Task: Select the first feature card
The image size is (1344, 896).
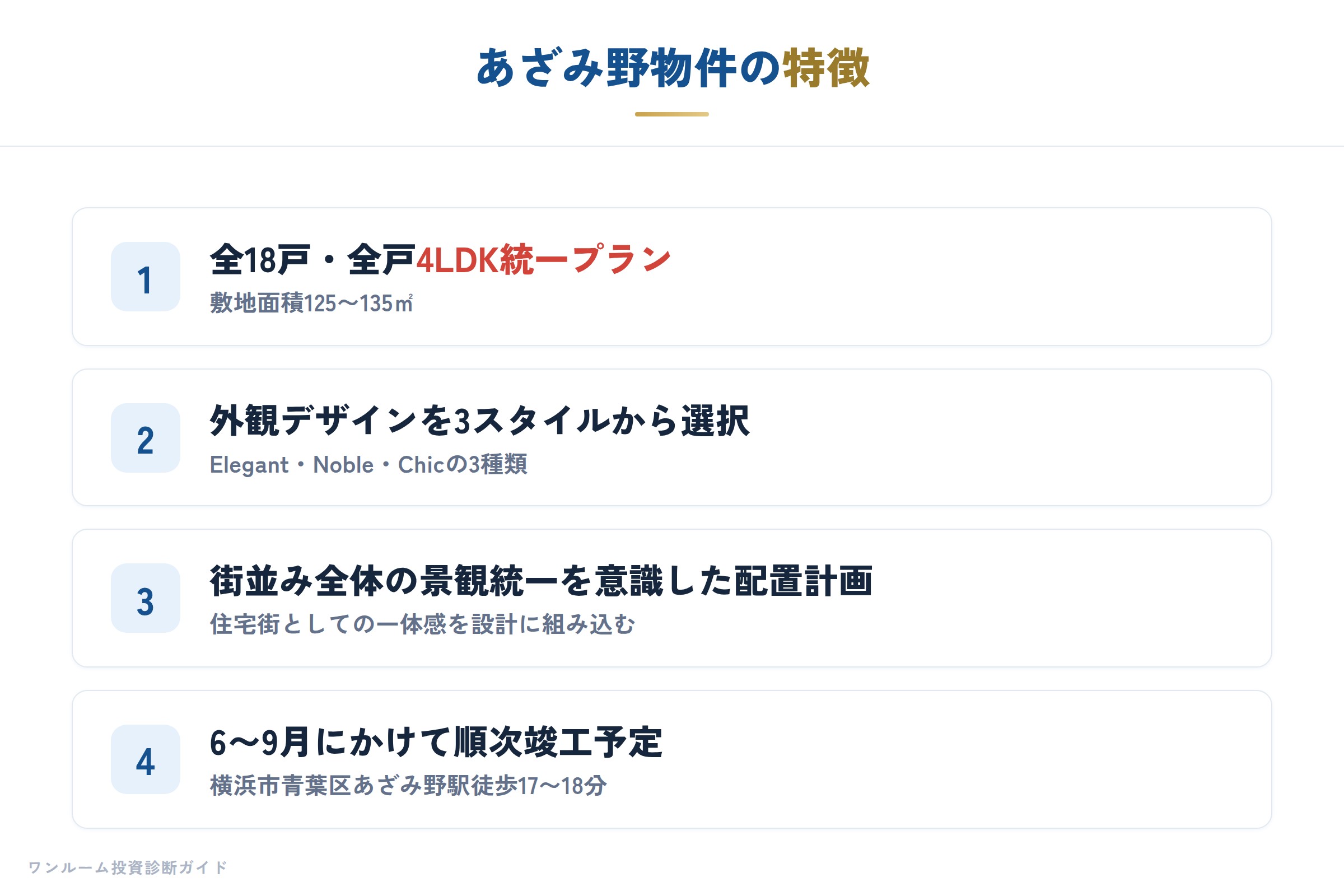Action: [672, 277]
